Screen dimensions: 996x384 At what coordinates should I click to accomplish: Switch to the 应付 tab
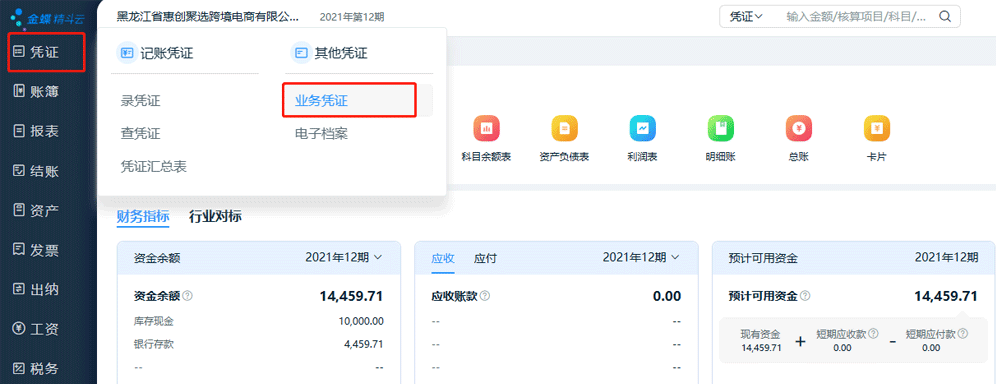click(485, 258)
